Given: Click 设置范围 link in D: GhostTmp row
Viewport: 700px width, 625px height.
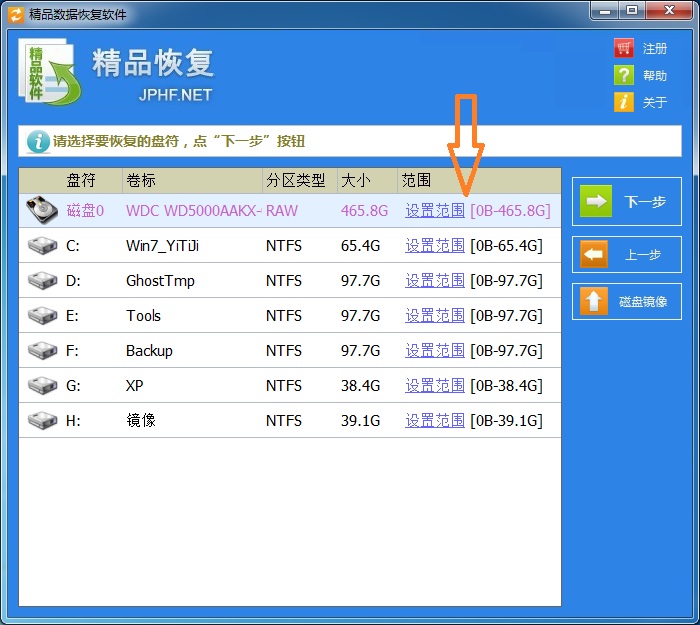Looking at the screenshot, I should (435, 280).
